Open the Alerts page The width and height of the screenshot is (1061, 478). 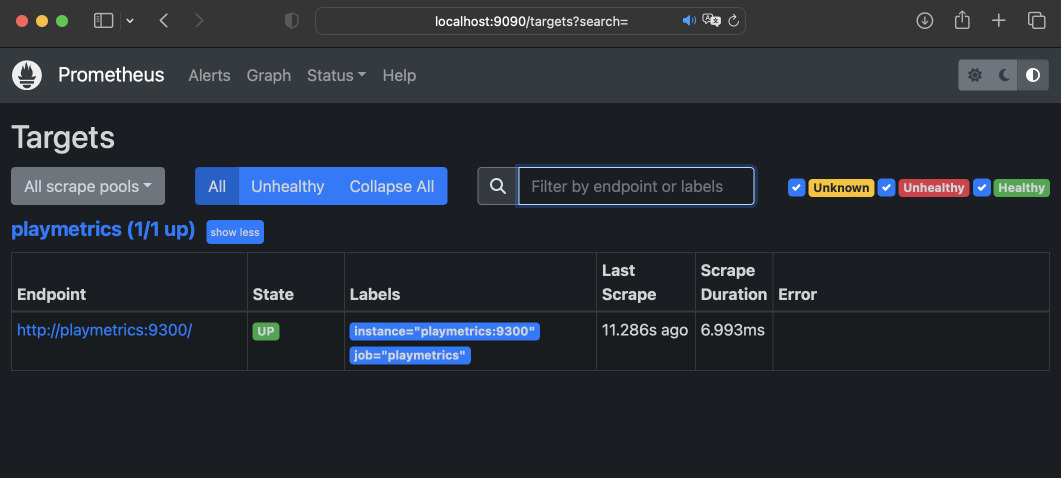coord(209,75)
